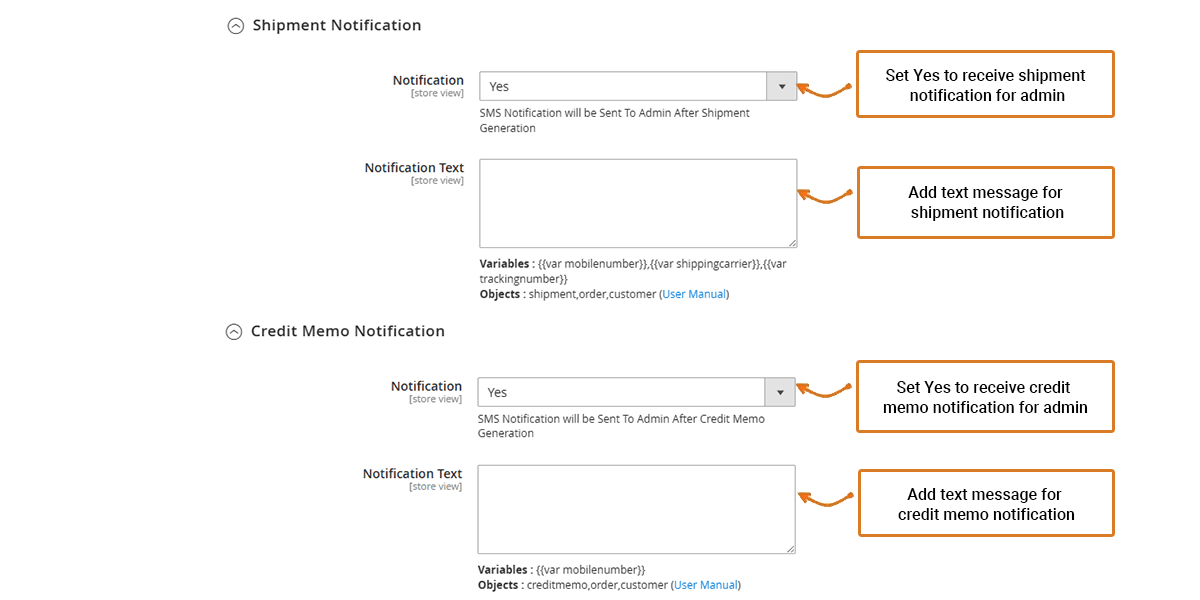Focus the shipment Notification Text field
Viewport: 1200px width, 600px height.
click(x=638, y=203)
